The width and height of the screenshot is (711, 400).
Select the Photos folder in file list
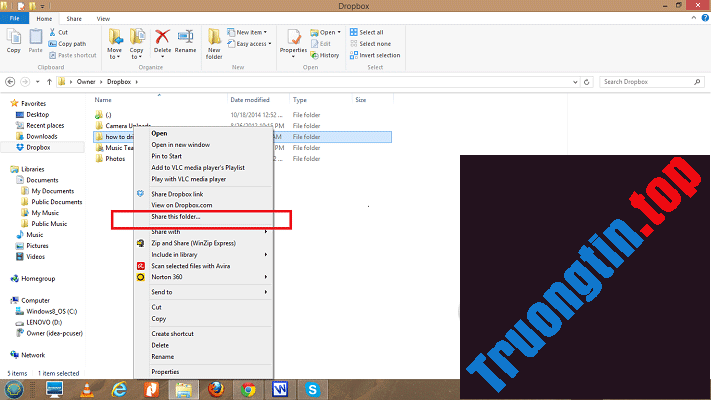[x=115, y=159]
